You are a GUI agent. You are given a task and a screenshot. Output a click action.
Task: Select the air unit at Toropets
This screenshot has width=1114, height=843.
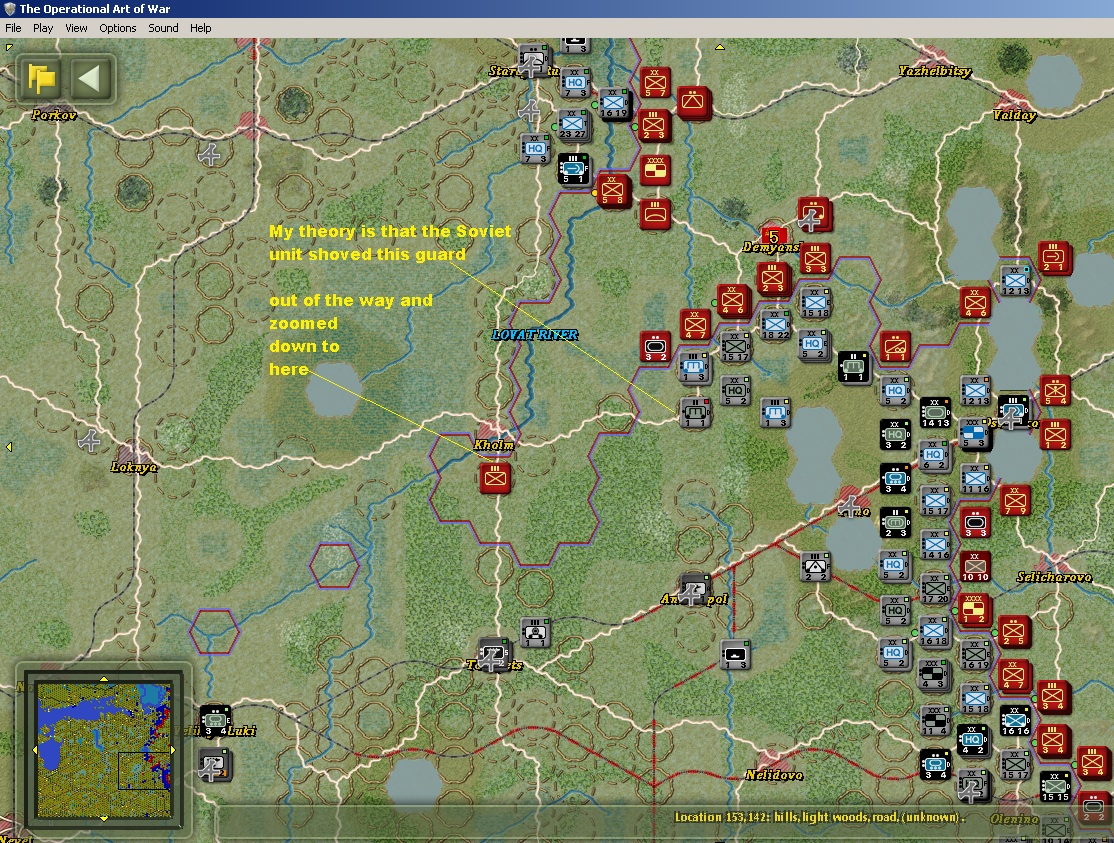click(493, 655)
